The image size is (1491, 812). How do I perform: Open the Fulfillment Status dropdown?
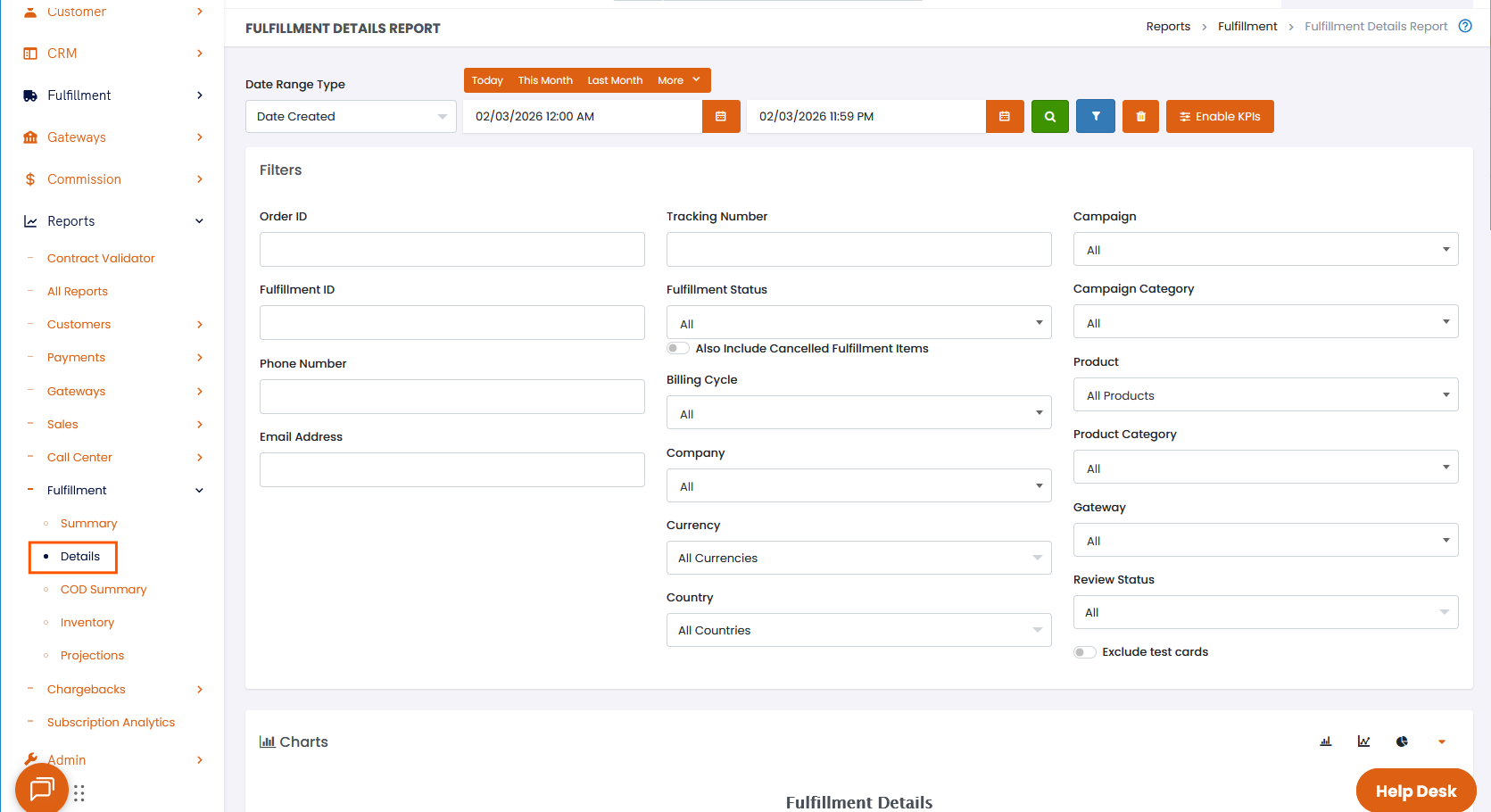pos(858,323)
